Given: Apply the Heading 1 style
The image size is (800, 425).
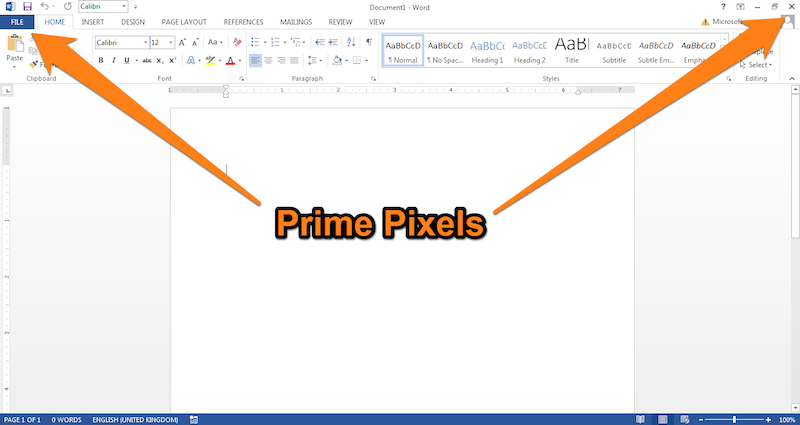Looking at the screenshot, I should 487,50.
